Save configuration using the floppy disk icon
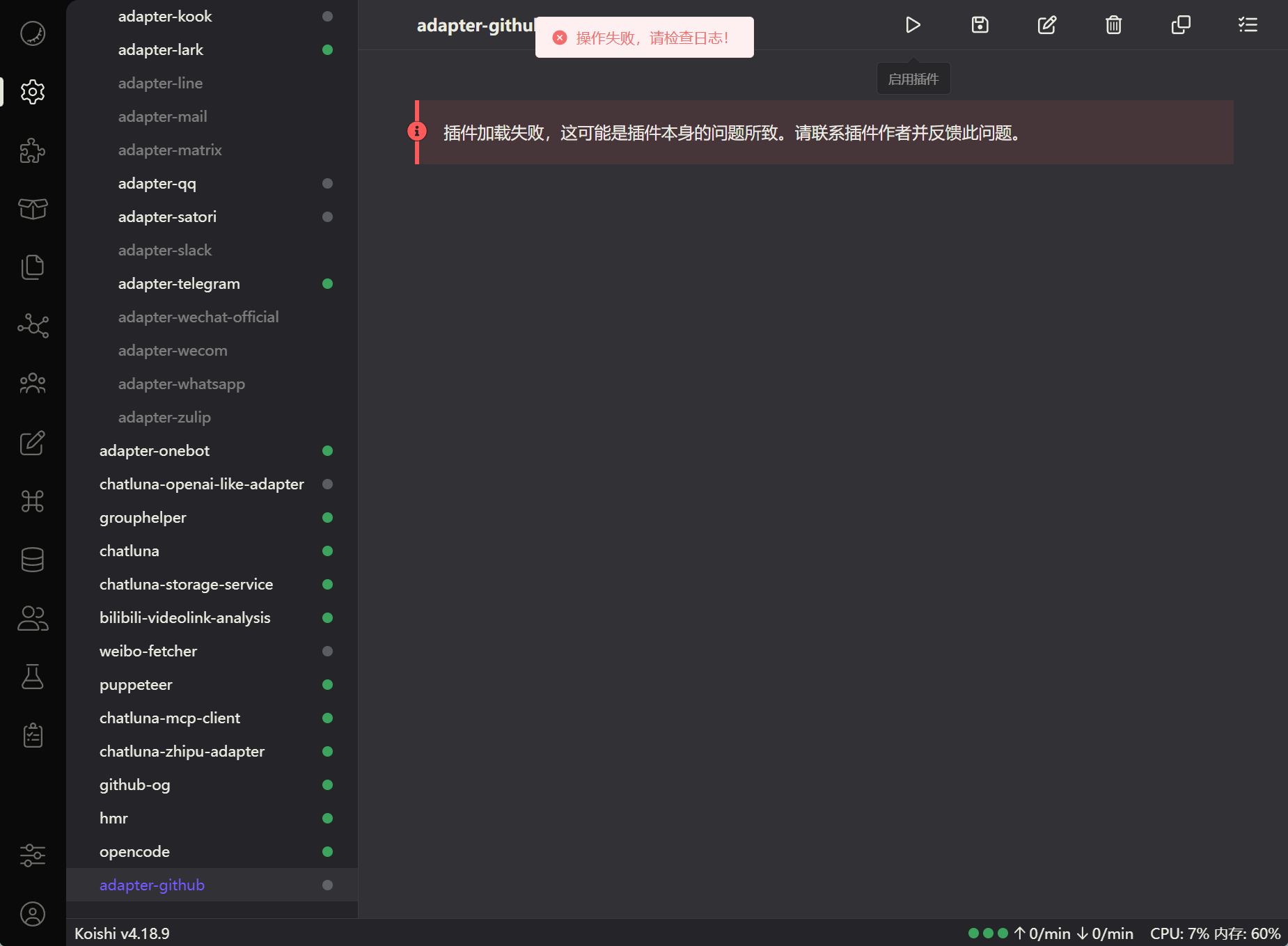 (x=980, y=25)
